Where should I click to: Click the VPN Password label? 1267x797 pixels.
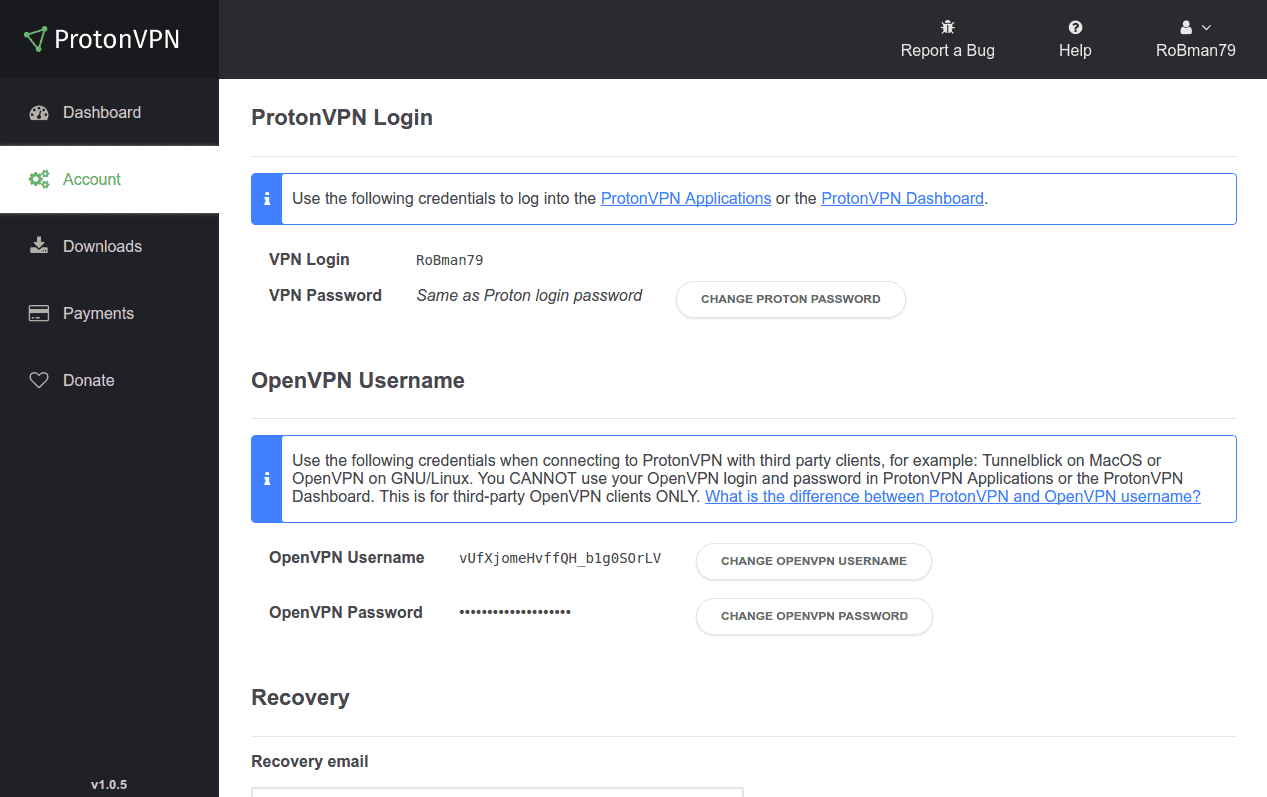coord(325,295)
